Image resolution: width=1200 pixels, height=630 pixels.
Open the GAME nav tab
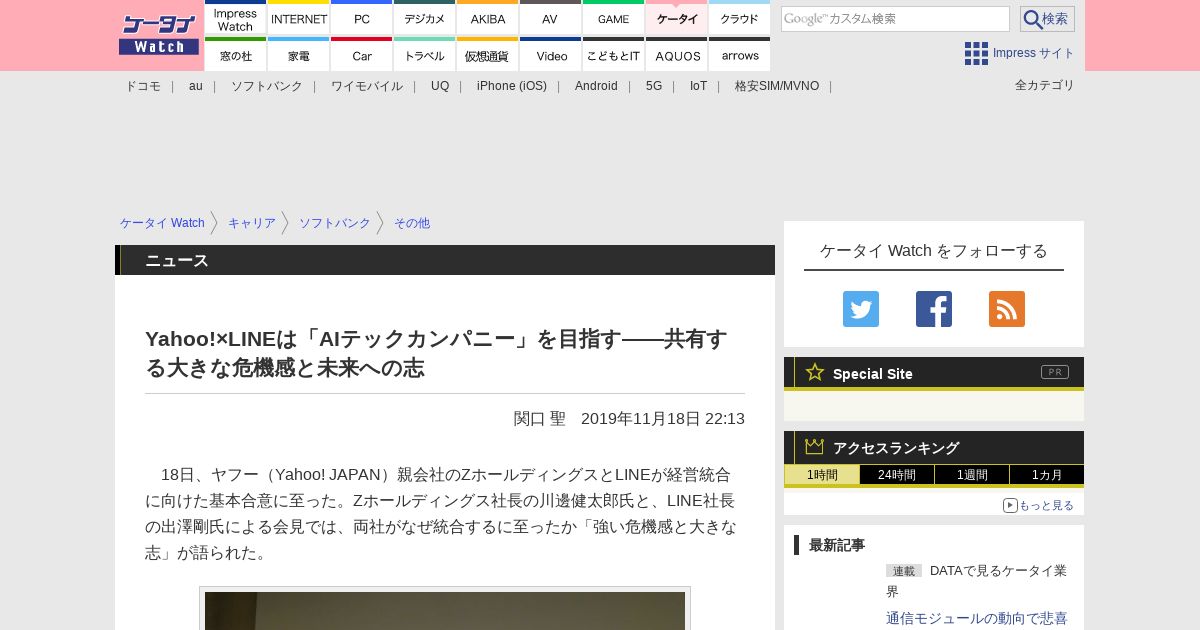coord(613,18)
